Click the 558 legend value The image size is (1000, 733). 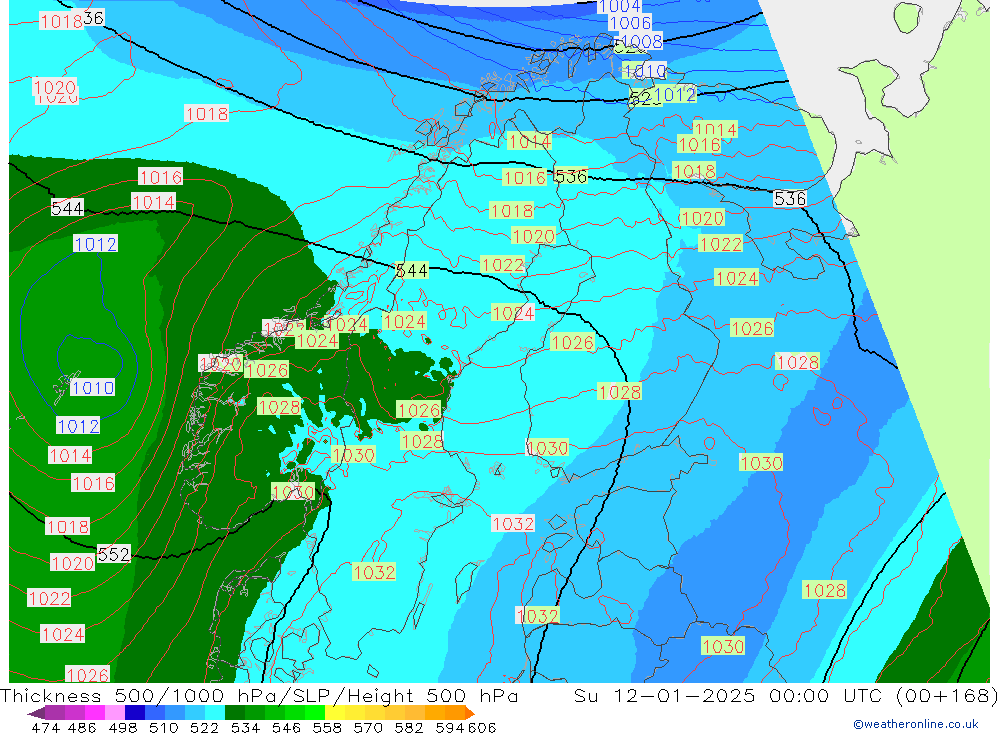pos(327,727)
